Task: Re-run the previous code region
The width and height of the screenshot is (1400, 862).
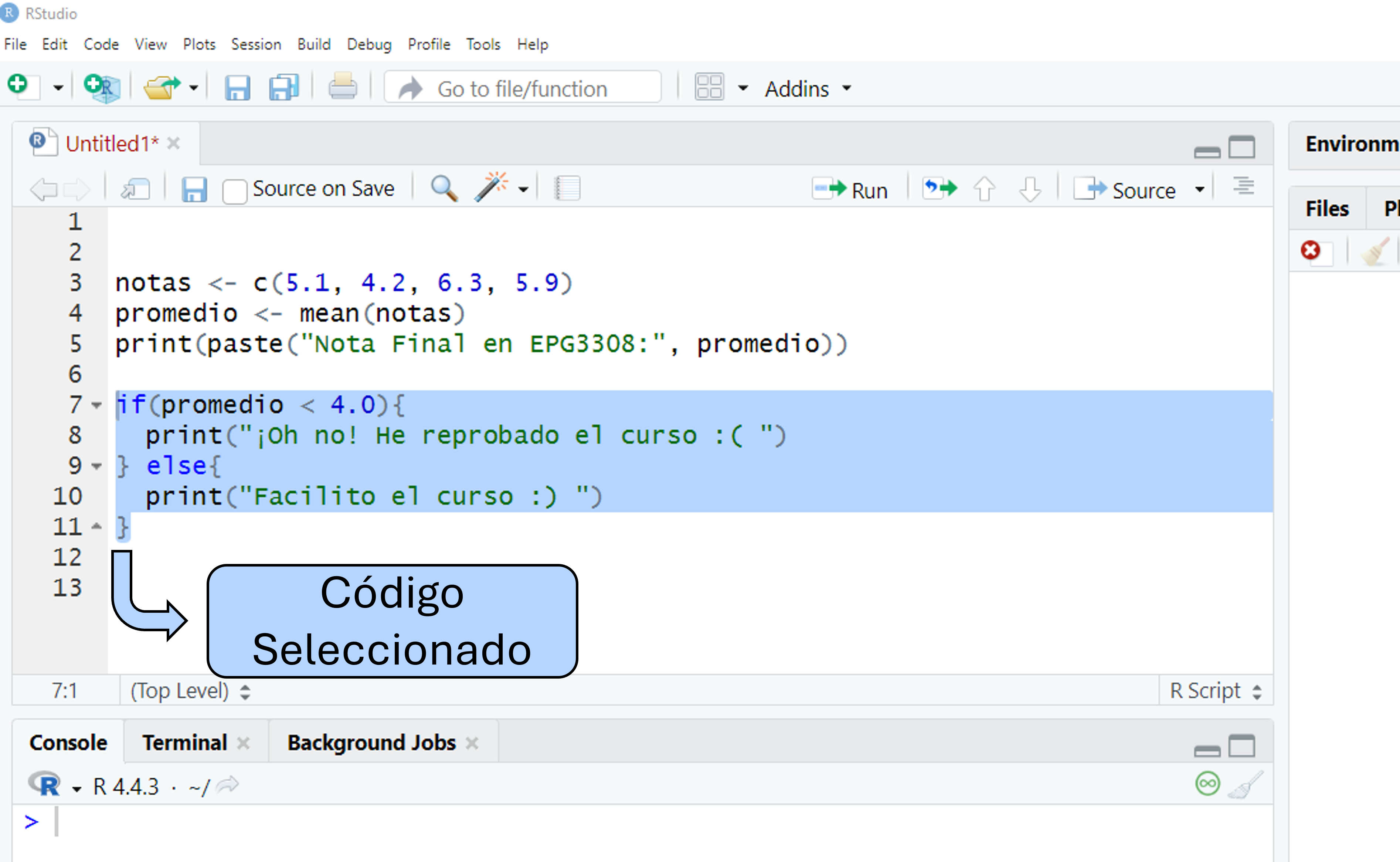Action: (939, 189)
